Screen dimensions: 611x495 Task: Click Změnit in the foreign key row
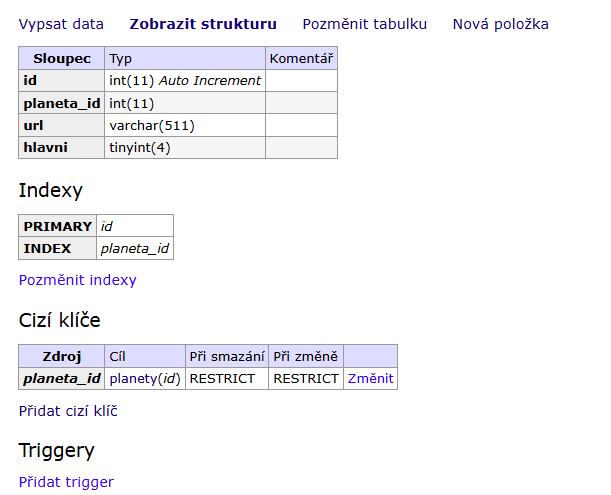[x=370, y=379]
